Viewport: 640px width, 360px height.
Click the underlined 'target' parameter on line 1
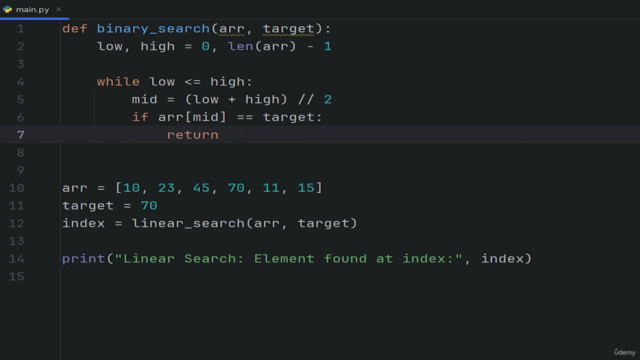(x=289, y=29)
